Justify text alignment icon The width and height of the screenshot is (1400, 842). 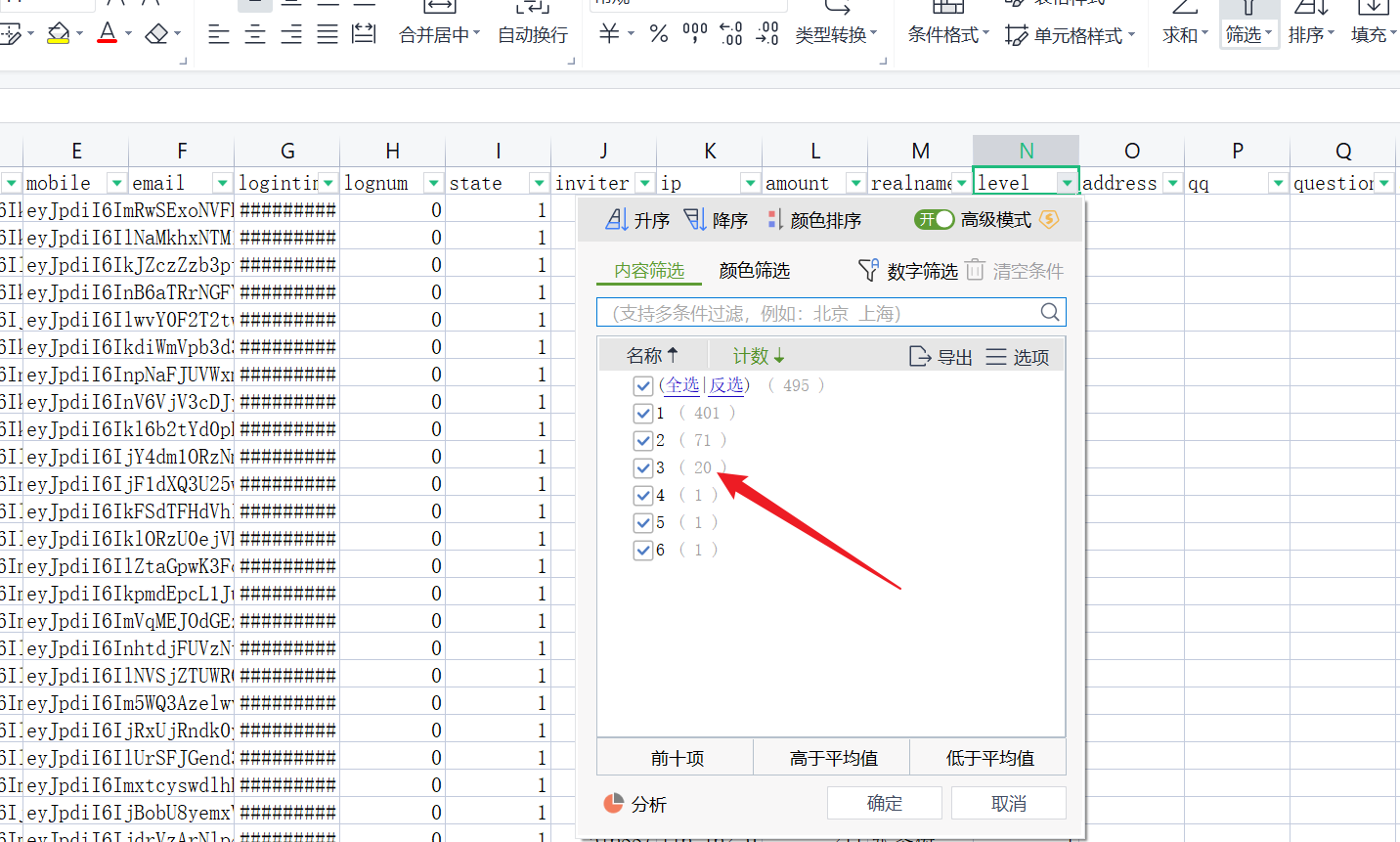328,34
